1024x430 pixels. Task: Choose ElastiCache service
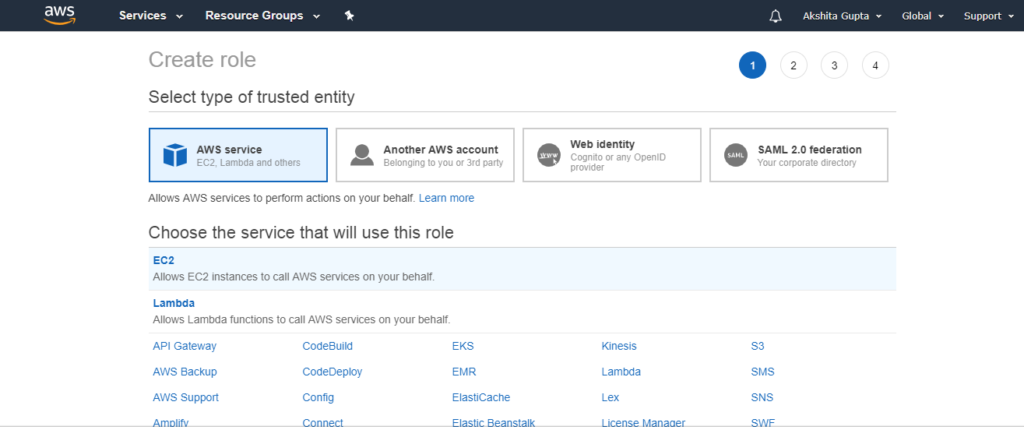pos(481,397)
